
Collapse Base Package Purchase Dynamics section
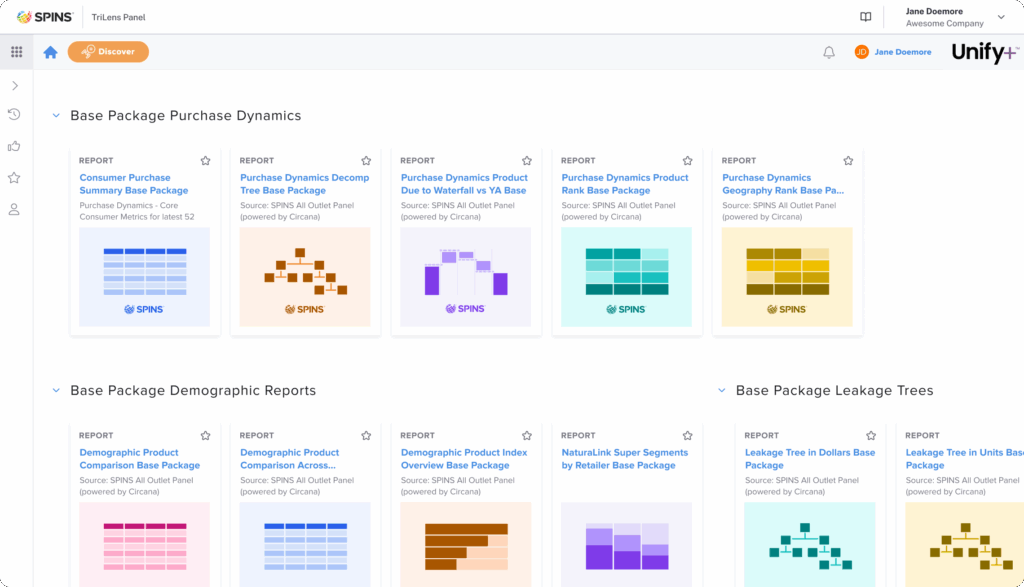pyautogui.click(x=56, y=116)
